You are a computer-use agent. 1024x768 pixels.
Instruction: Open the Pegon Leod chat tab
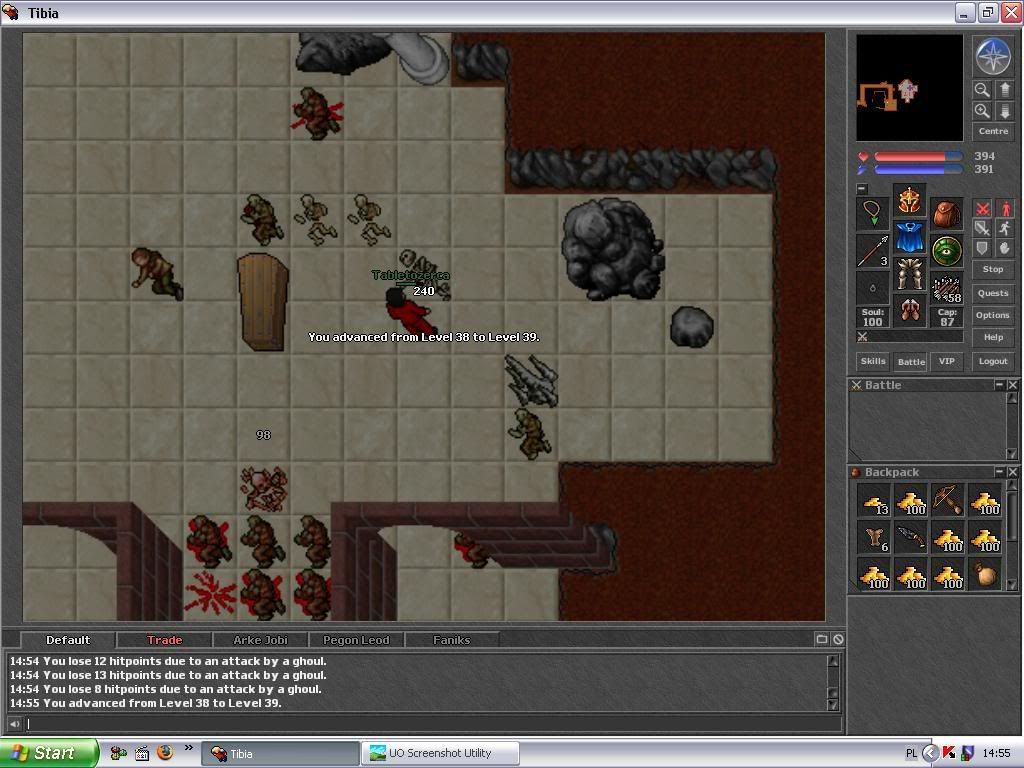click(356, 640)
